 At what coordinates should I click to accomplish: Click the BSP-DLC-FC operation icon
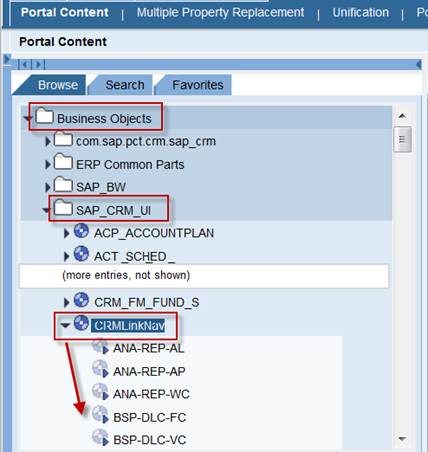[100, 415]
